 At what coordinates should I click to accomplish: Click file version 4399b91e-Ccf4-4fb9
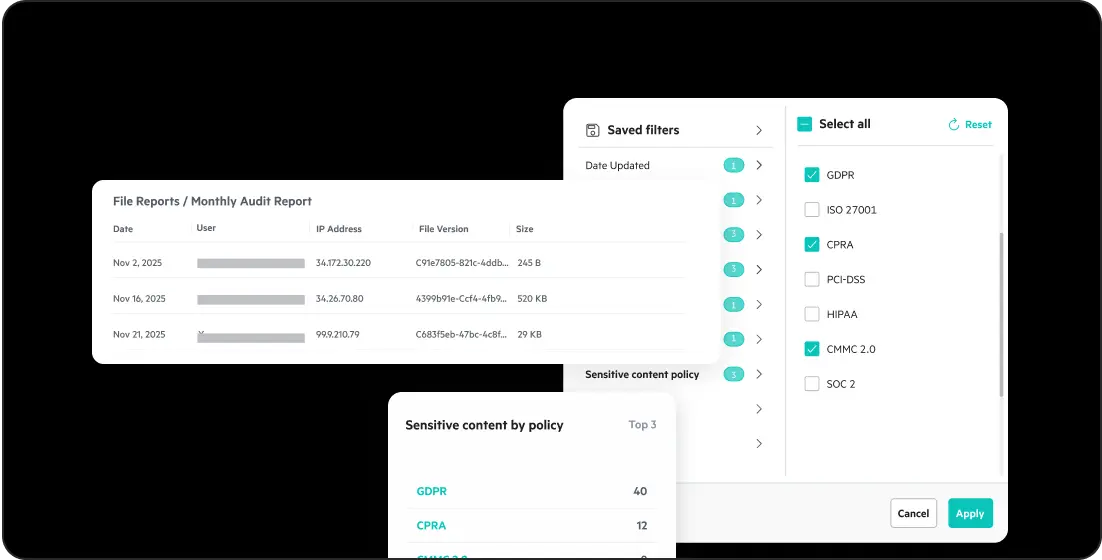click(x=462, y=299)
